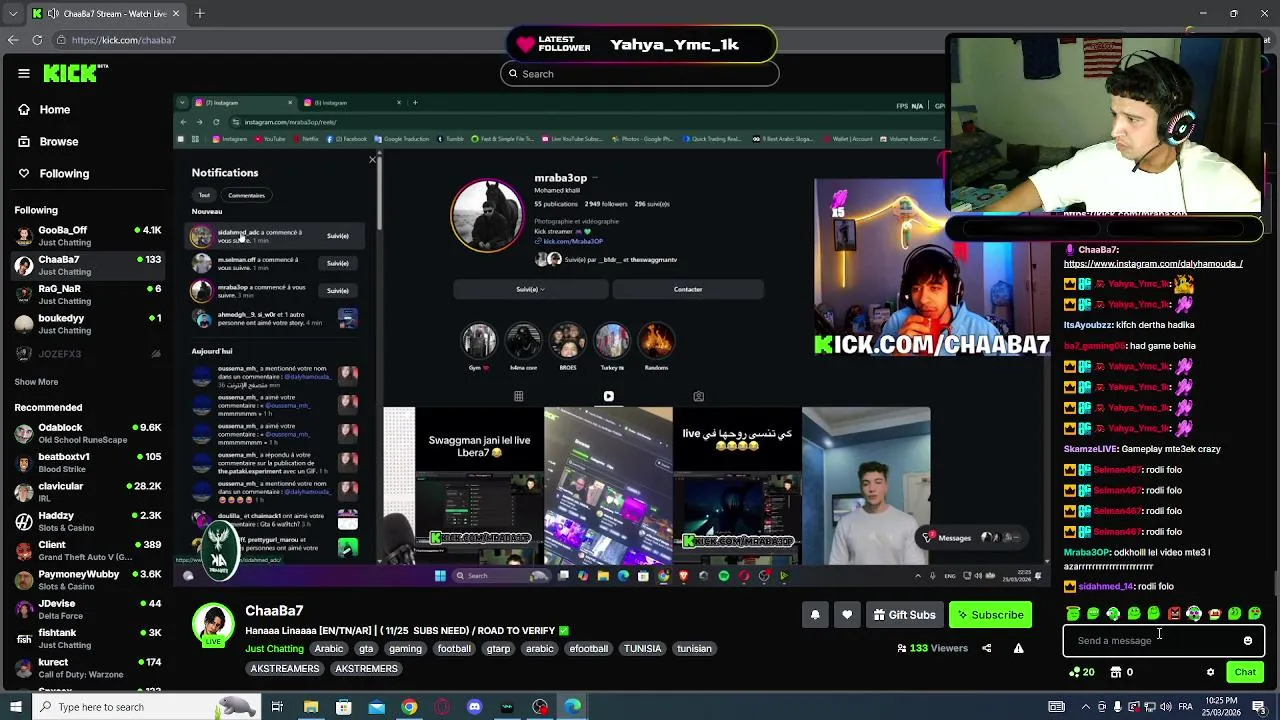The height and width of the screenshot is (720, 1280).
Task: Click ChaaBa7 streamer avatar below video
Action: tap(213, 624)
